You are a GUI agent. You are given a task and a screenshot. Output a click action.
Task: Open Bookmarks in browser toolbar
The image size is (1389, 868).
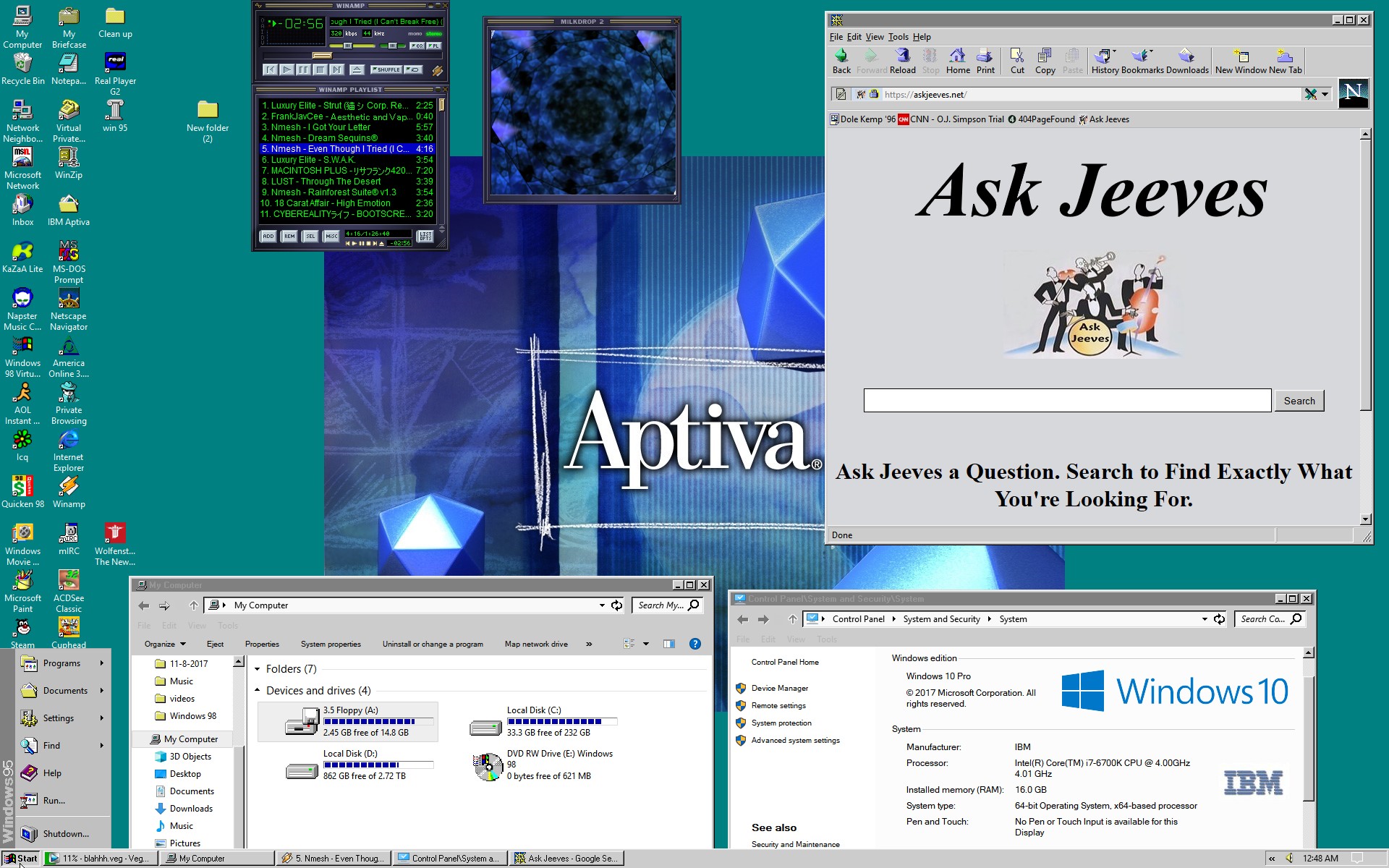click(x=1142, y=61)
